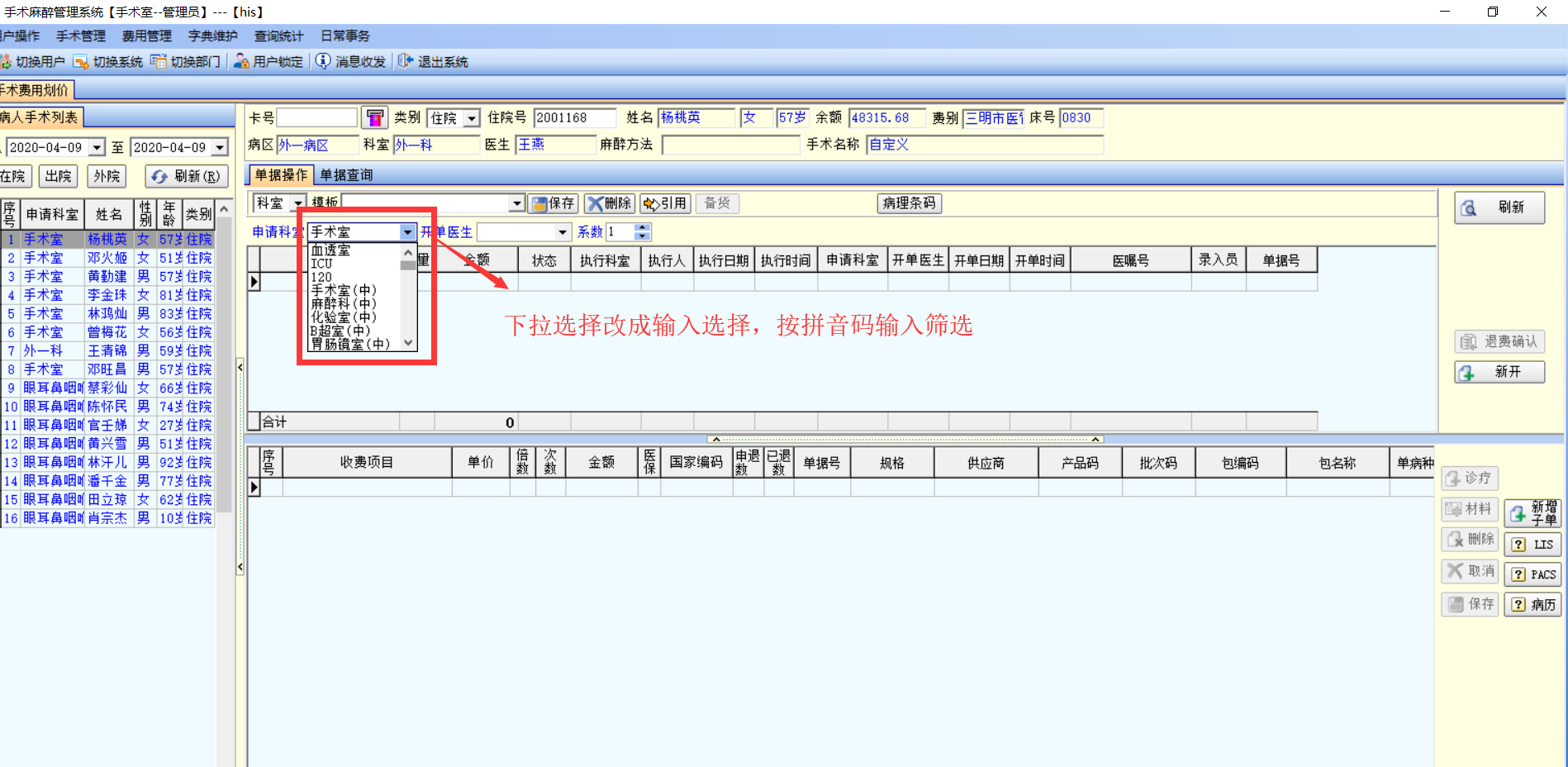Screen dimensions: 1568x767
Task: Click the 病理条码 button
Action: pyautogui.click(x=909, y=203)
